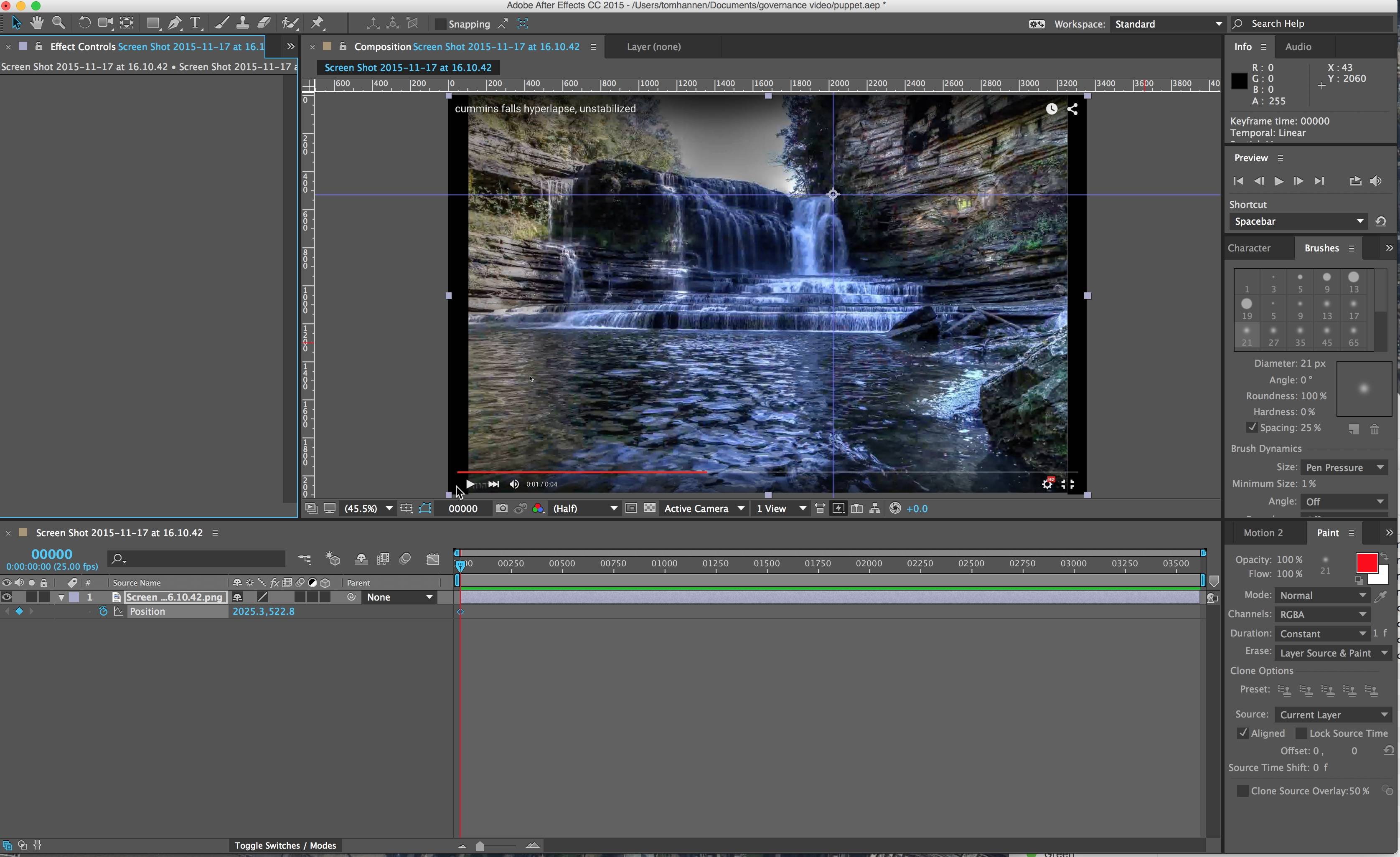Enable the Snapping checkbox
The image size is (1400, 857).
click(x=440, y=24)
